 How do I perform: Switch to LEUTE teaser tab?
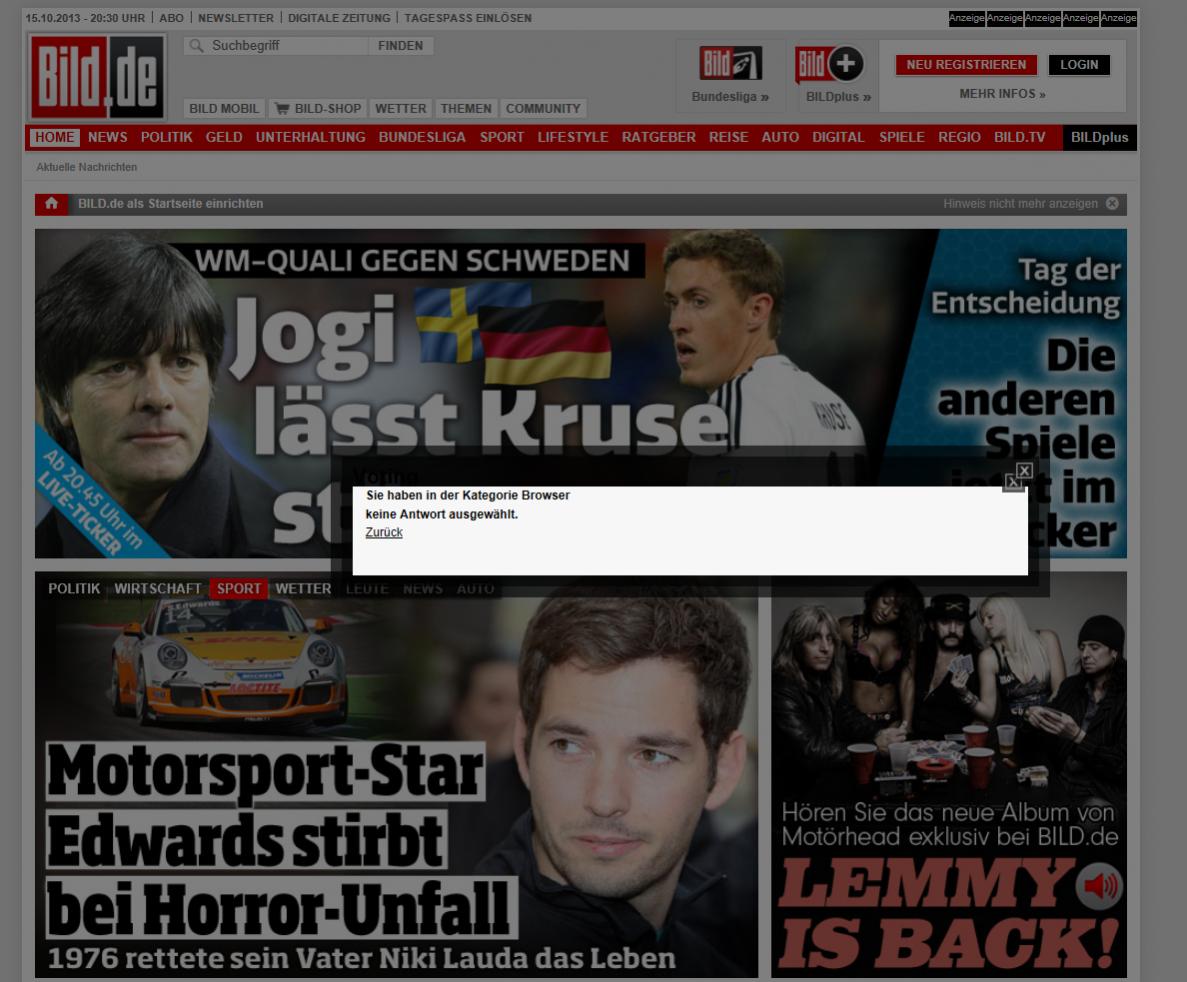click(x=366, y=588)
